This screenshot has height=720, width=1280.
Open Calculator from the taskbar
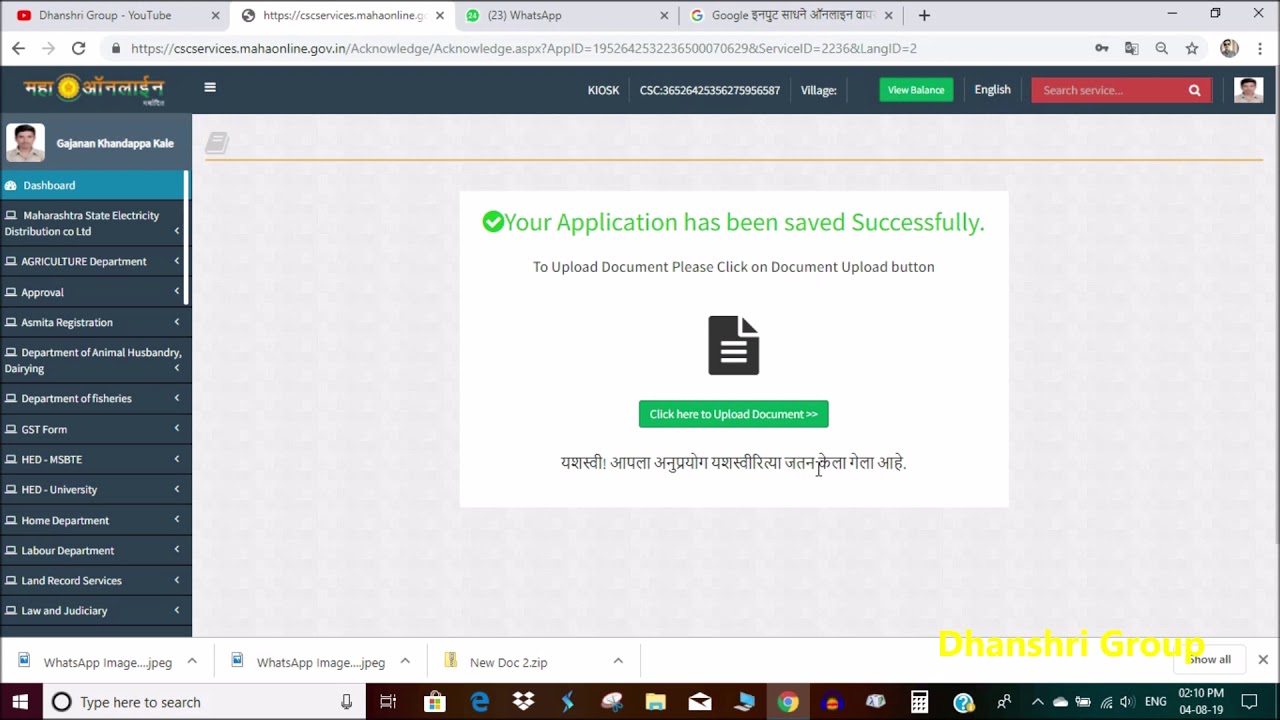[x=920, y=702]
